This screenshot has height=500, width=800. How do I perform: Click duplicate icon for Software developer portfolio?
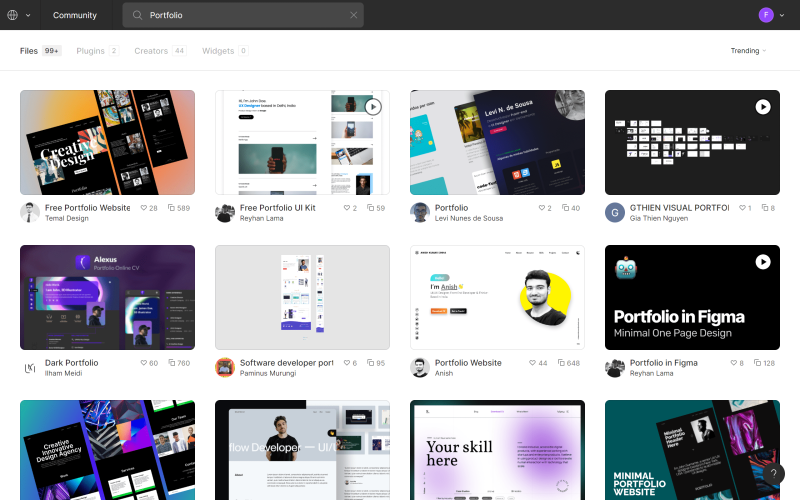(370, 363)
